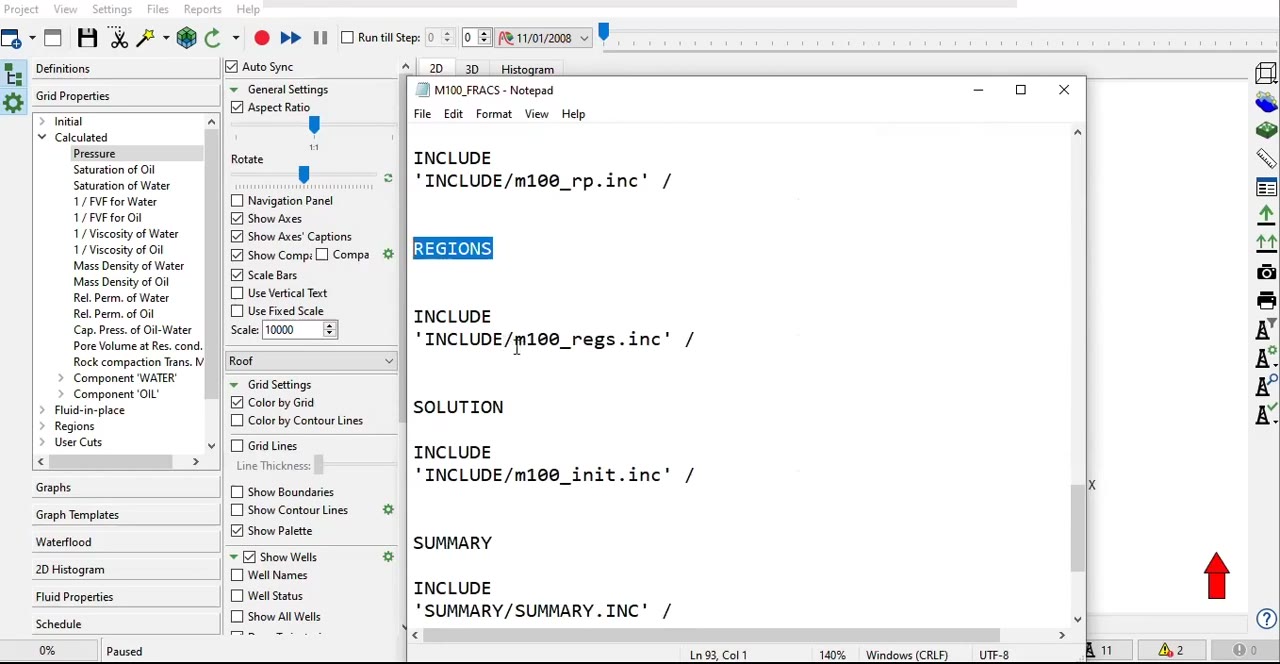
Task: Click the scissors cut tool icon
Action: tap(119, 38)
